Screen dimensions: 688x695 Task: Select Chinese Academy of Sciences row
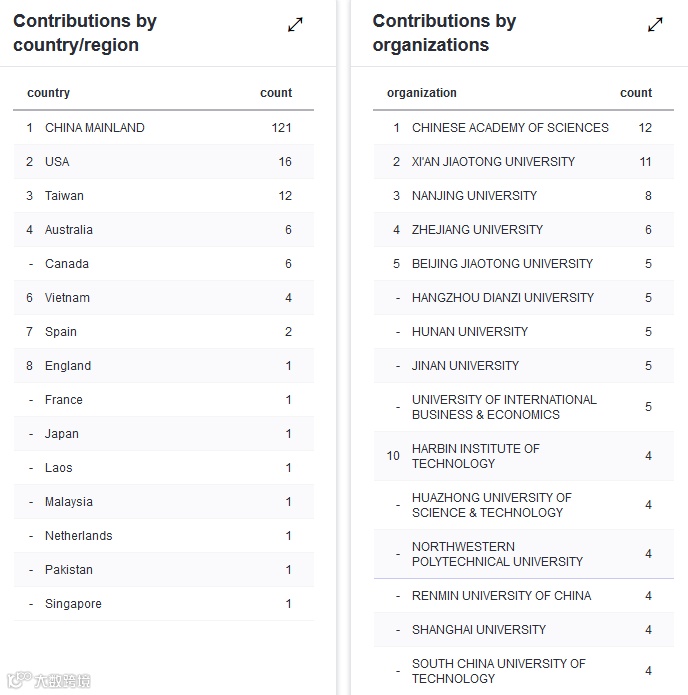tap(510, 128)
